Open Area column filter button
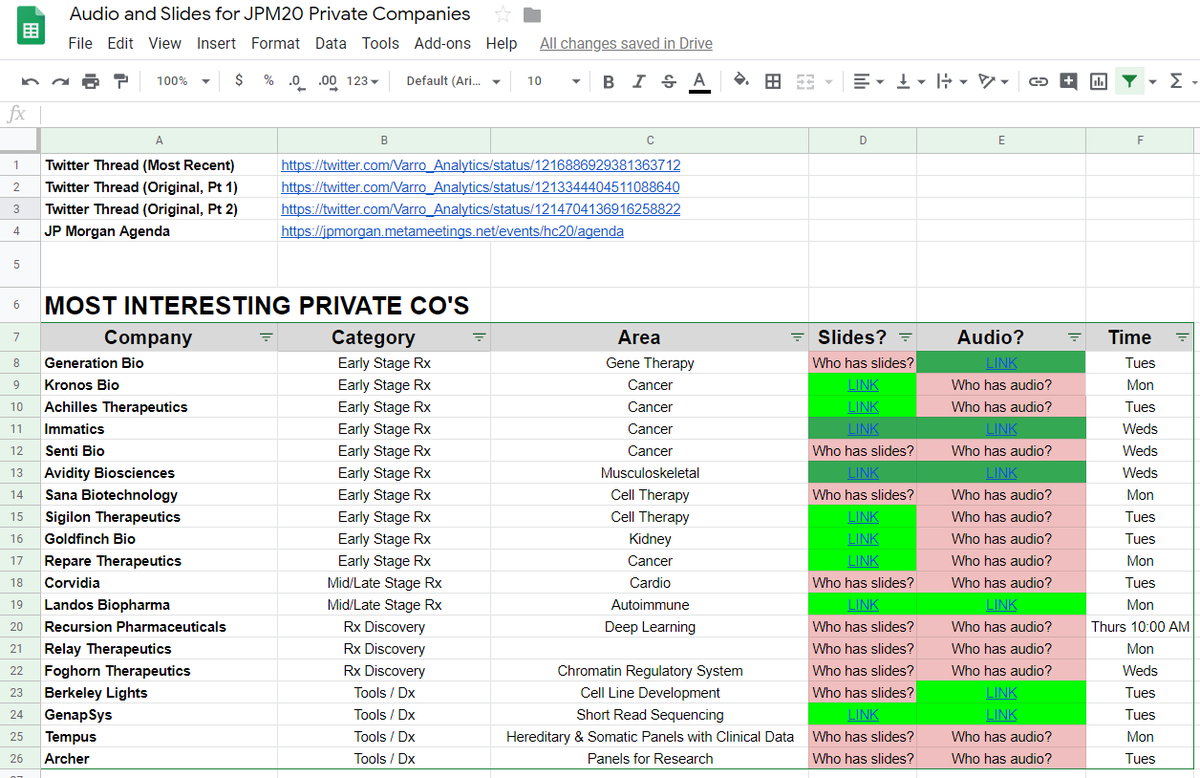The width and height of the screenshot is (1200, 778). click(797, 337)
